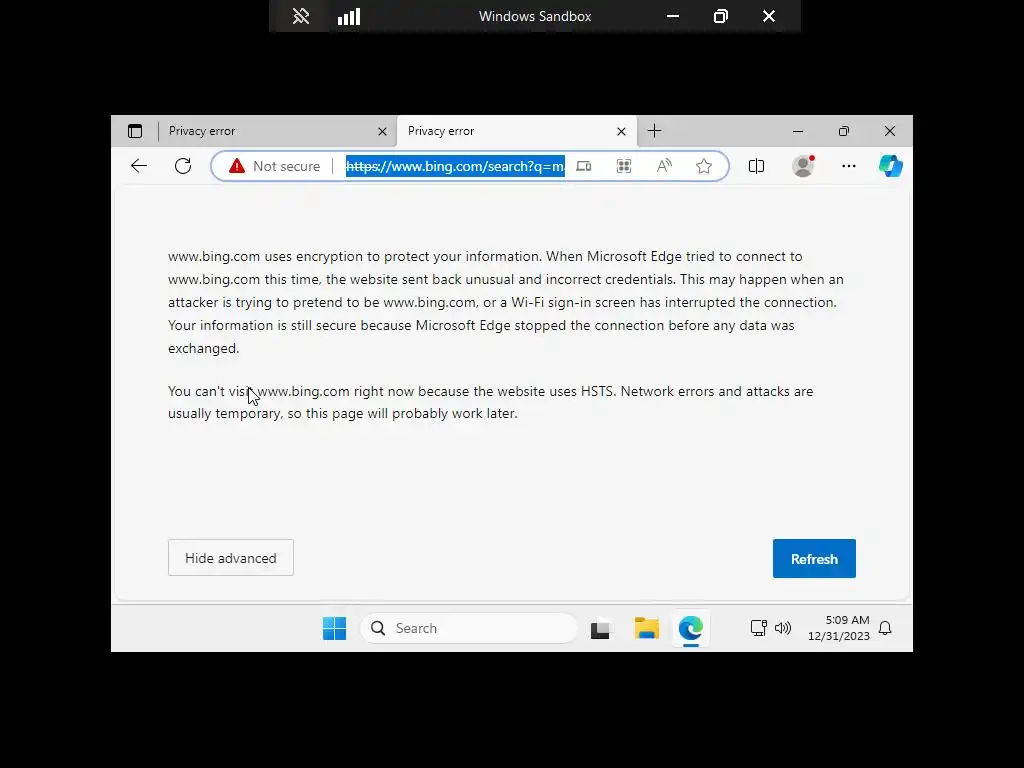
Task: Open the network icon in system tray
Action: [x=758, y=628]
